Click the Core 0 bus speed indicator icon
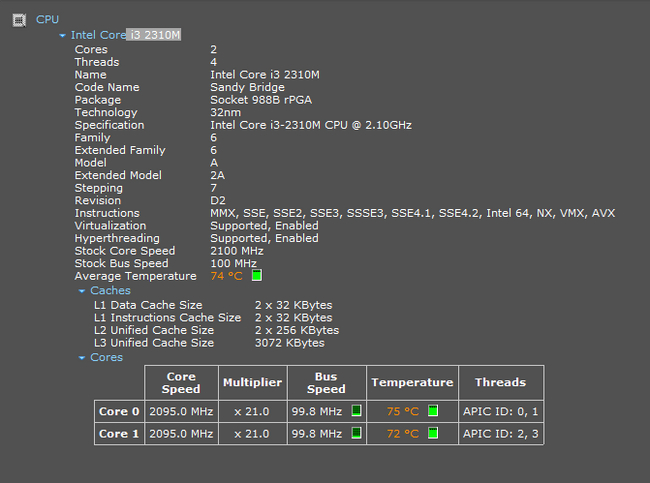 pyautogui.click(x=357, y=410)
